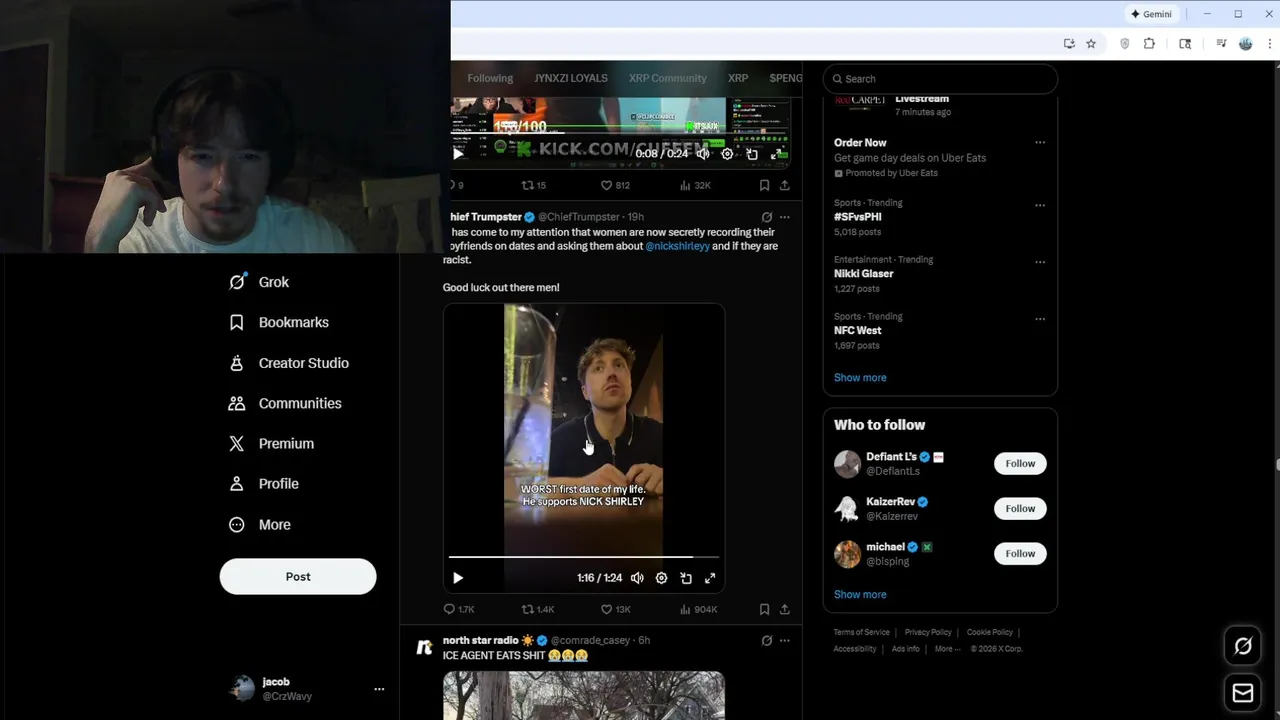Like the post with 13K likes

[x=615, y=609]
